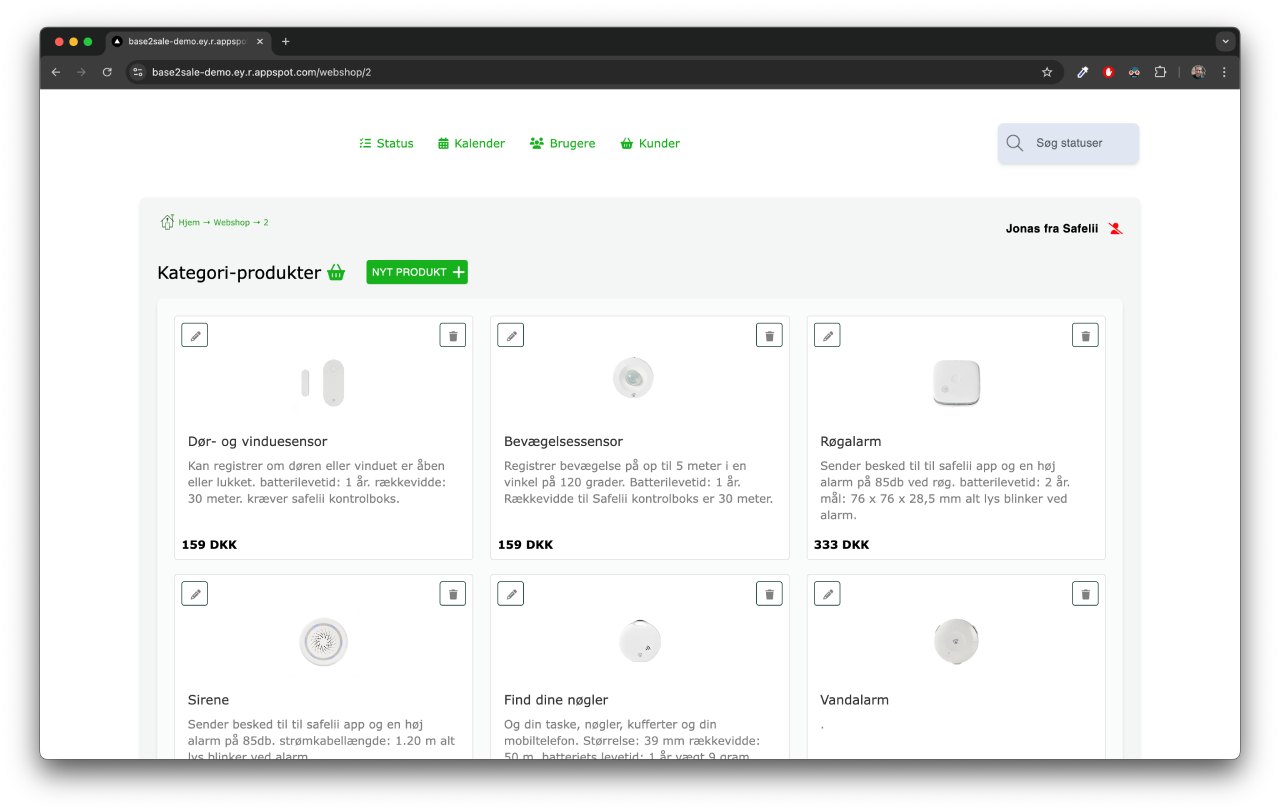The width and height of the screenshot is (1280, 812).
Task: Open the Brugere section
Action: coord(562,144)
